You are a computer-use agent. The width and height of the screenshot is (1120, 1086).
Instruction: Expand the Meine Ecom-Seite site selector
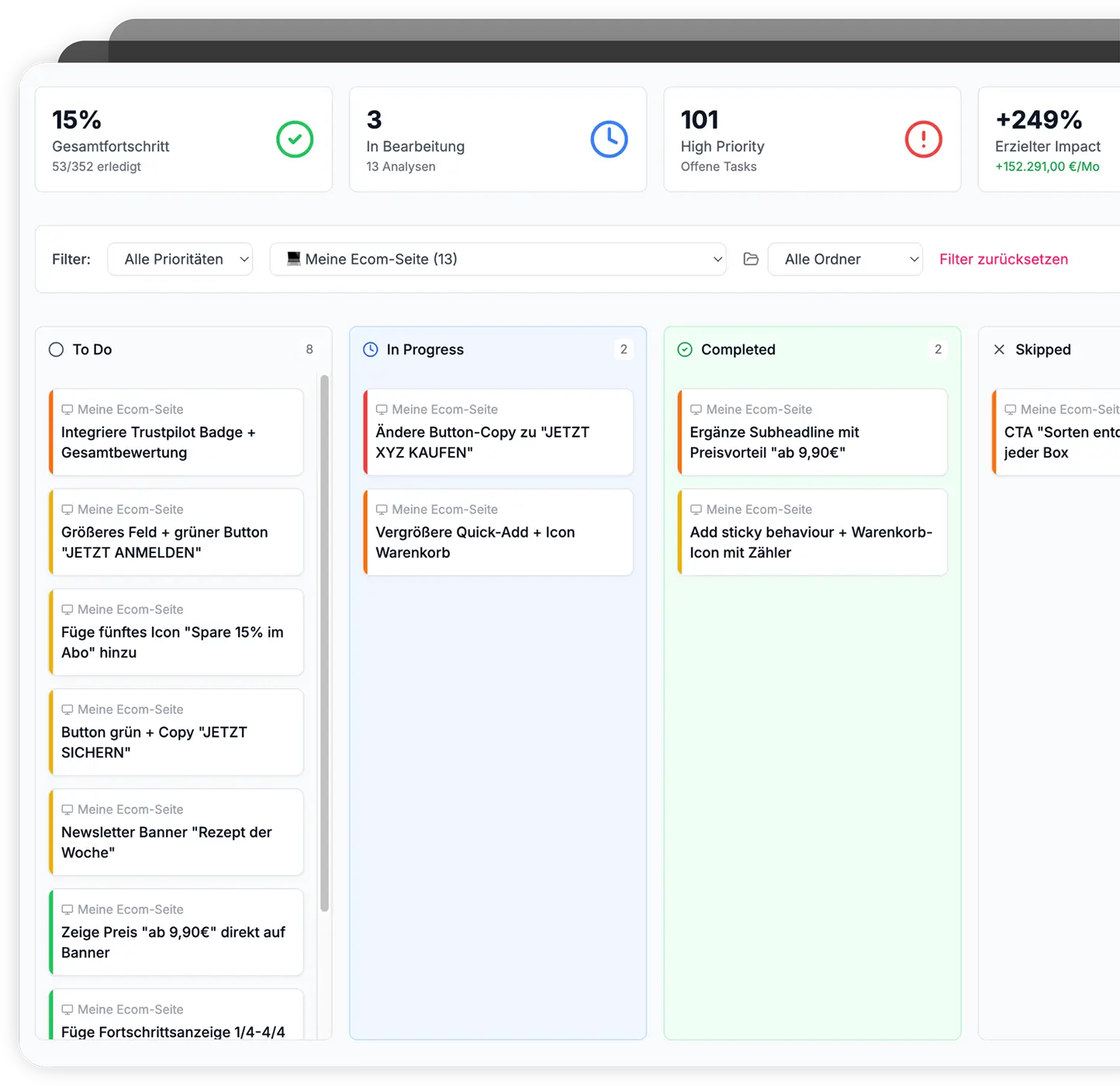click(x=498, y=259)
